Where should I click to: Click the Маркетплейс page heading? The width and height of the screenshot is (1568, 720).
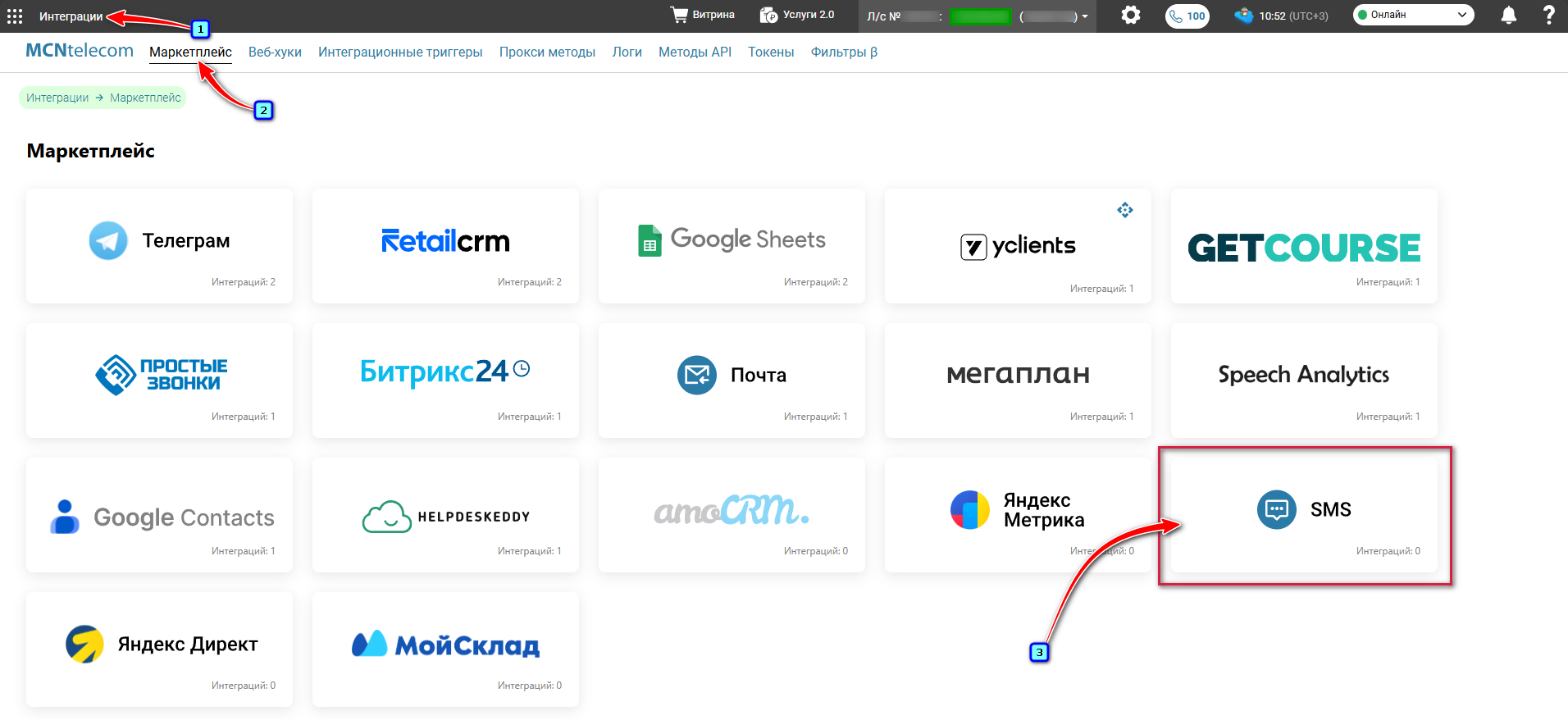[x=91, y=151]
